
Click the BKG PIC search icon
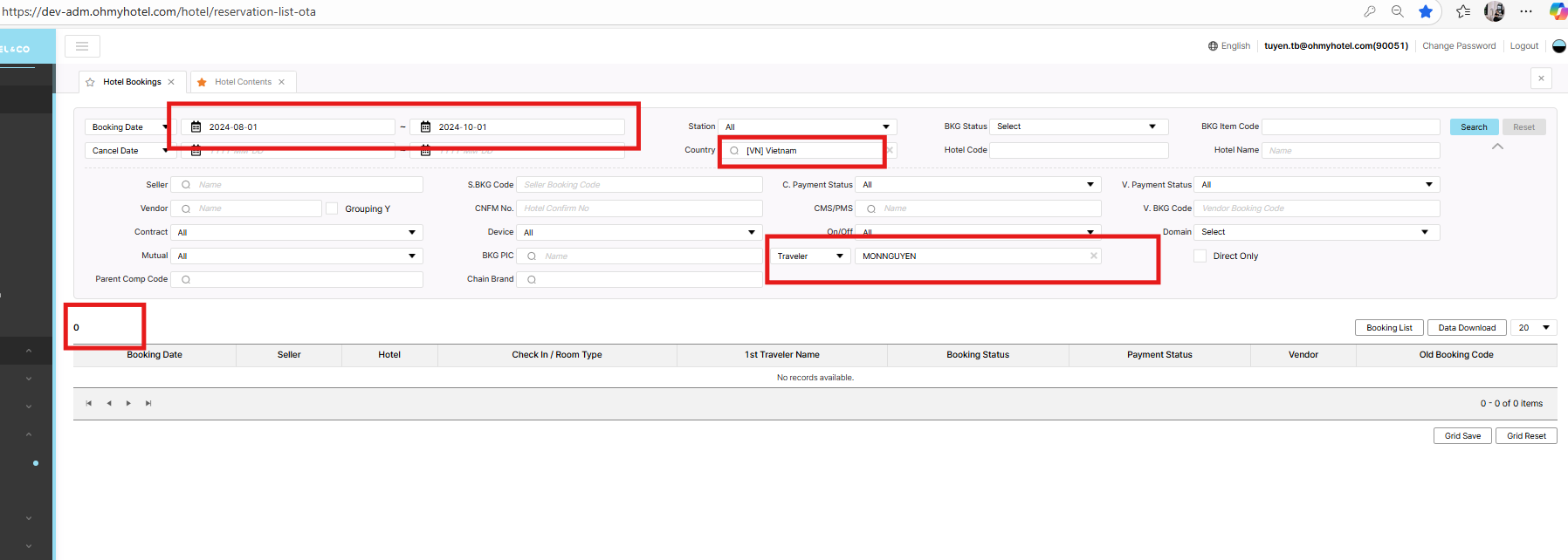(532, 256)
